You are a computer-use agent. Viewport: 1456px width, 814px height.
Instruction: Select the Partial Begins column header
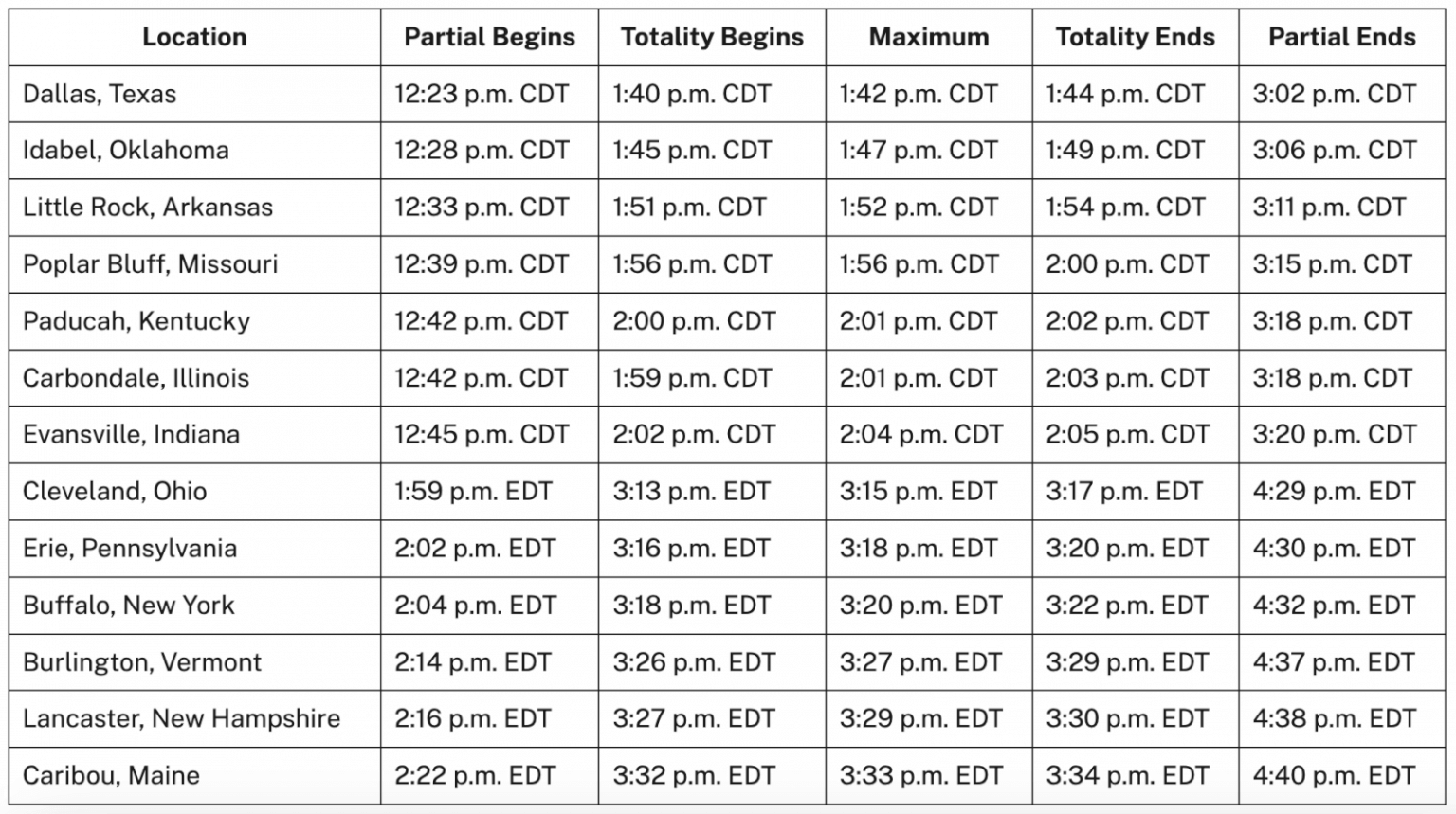tap(489, 37)
